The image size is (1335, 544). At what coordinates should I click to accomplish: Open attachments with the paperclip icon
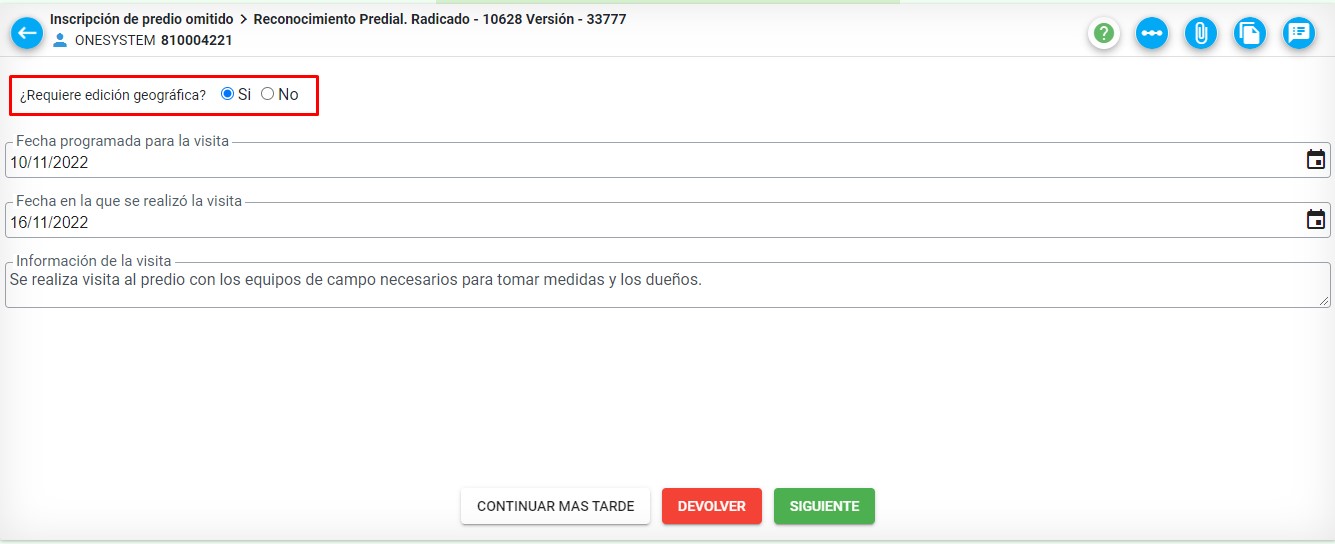1201,33
